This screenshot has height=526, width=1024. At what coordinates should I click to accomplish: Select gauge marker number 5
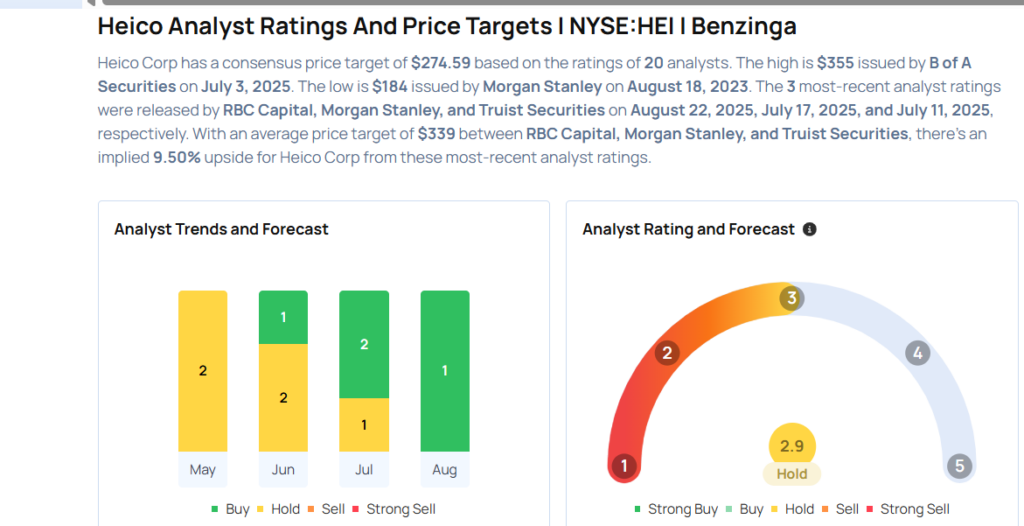959,466
